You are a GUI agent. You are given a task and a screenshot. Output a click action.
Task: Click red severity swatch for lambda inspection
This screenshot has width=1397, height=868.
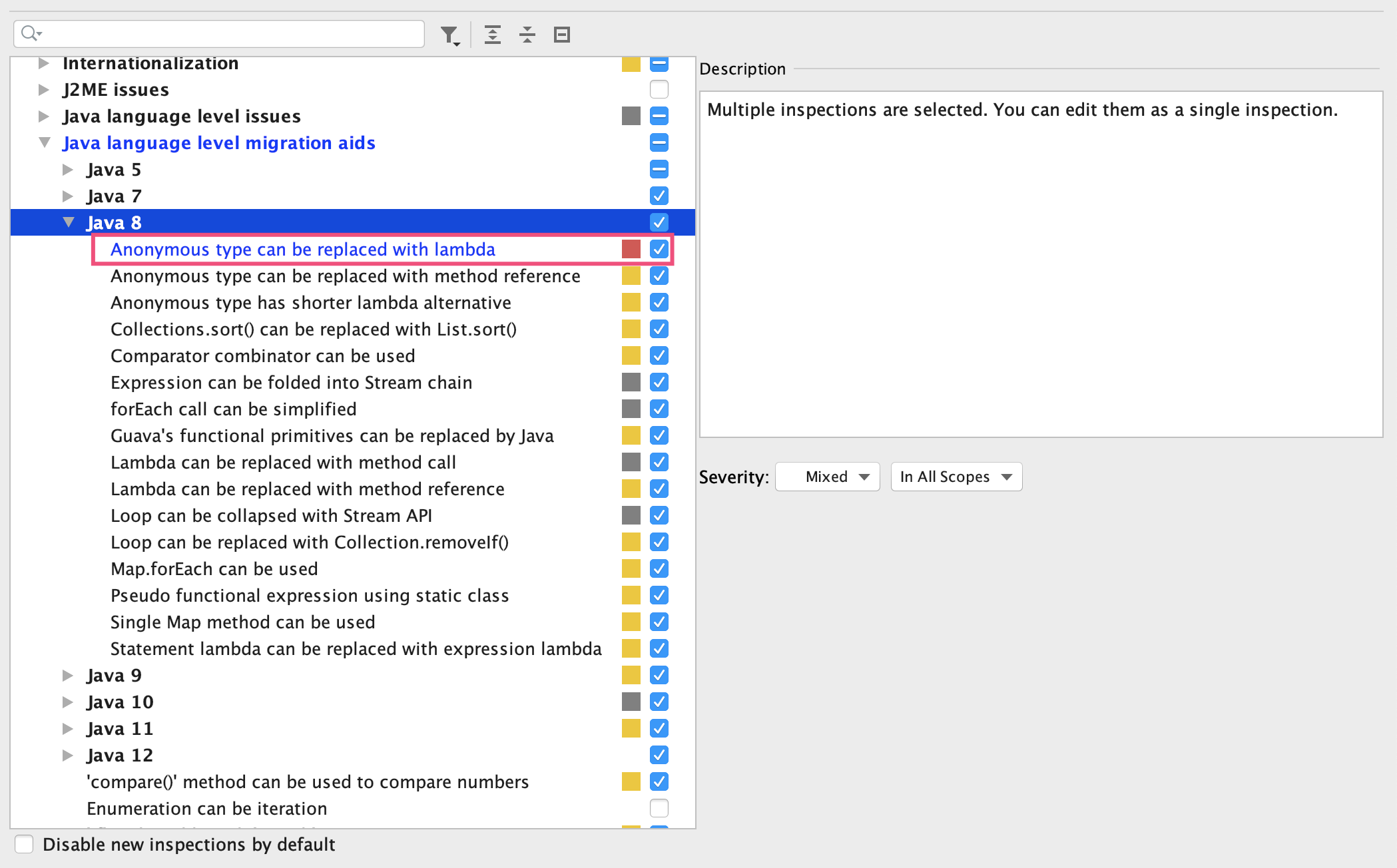[631, 249]
